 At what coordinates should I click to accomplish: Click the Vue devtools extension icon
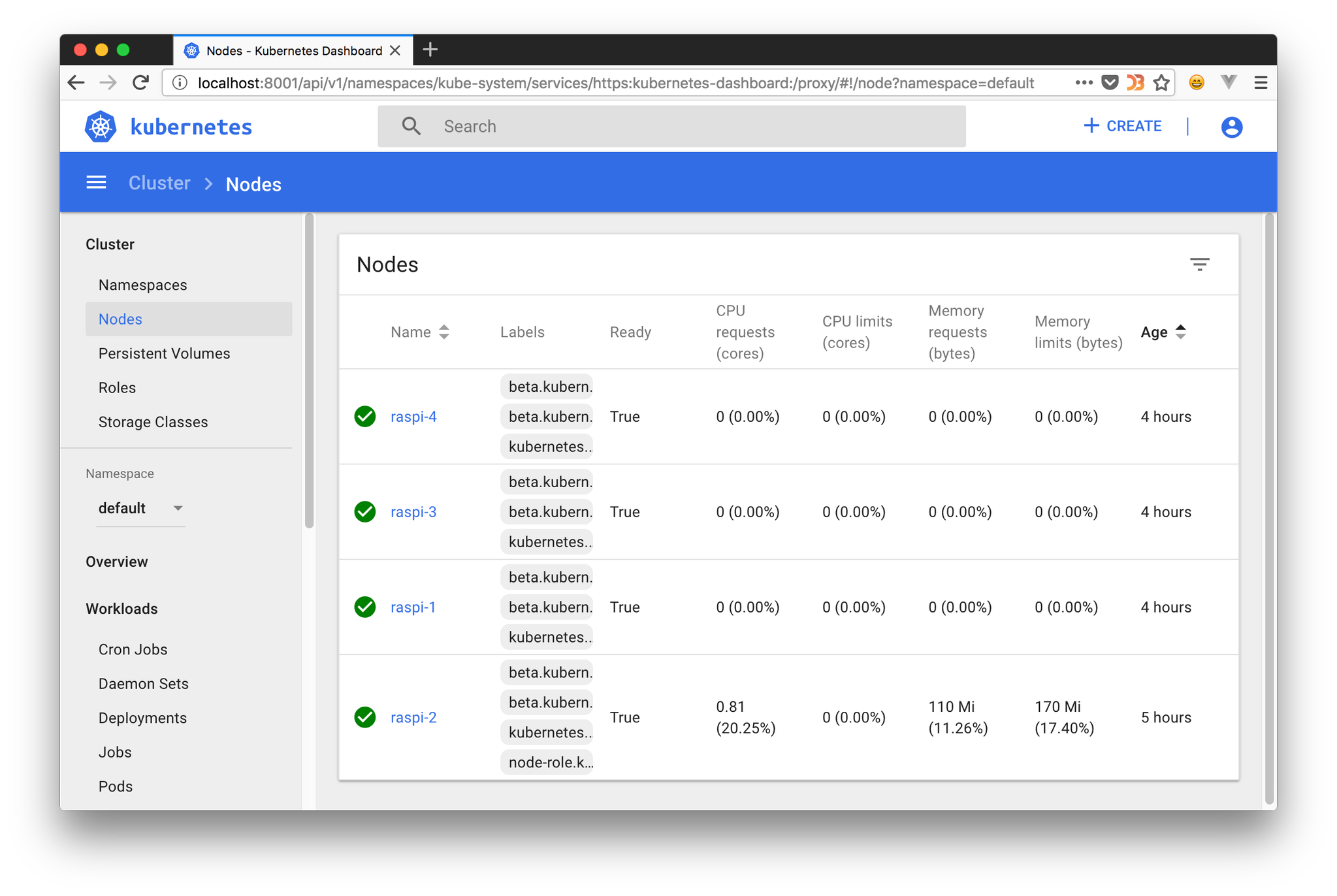pyautogui.click(x=1229, y=82)
